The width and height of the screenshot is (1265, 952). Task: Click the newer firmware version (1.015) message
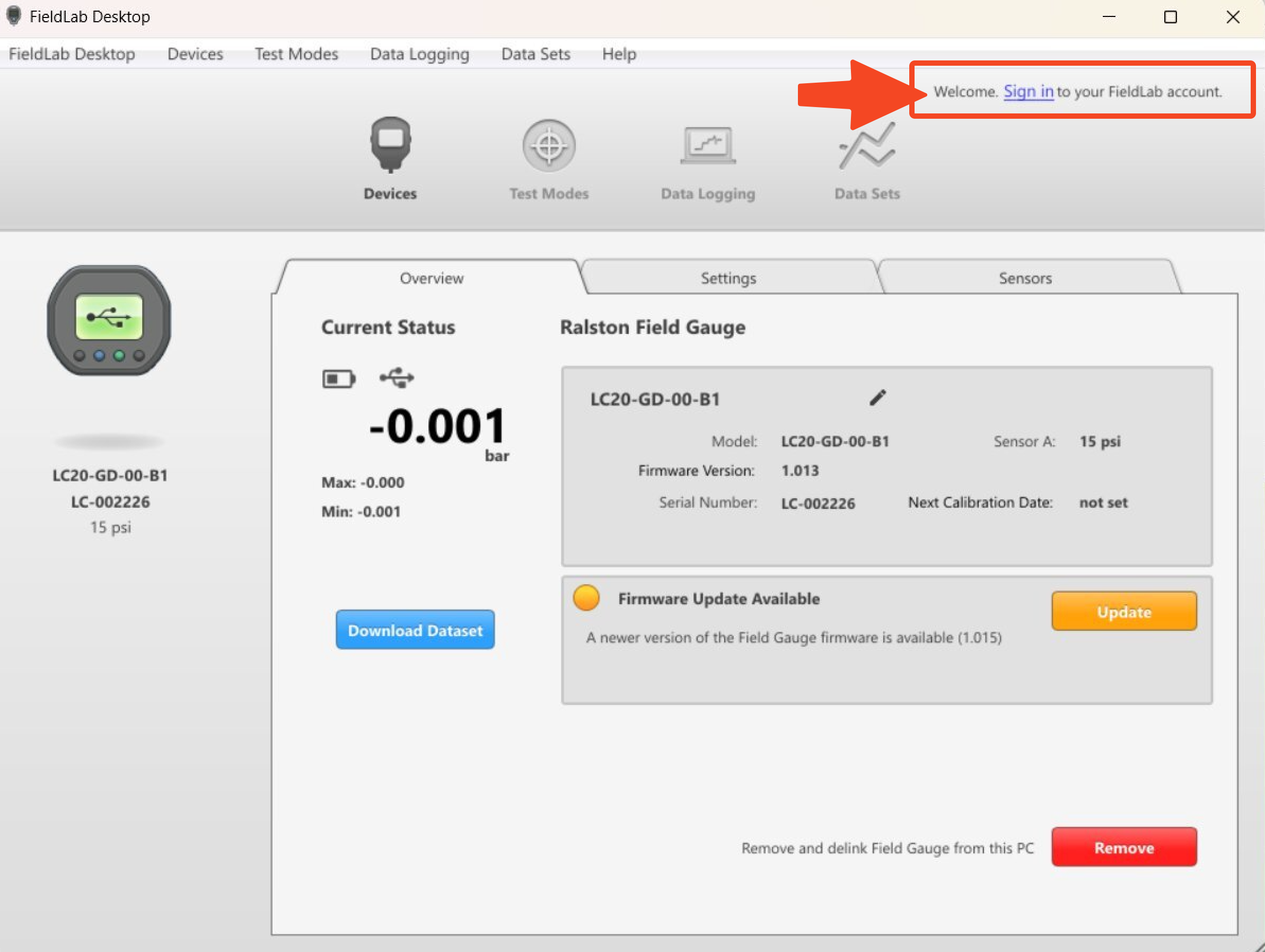pyautogui.click(x=794, y=638)
